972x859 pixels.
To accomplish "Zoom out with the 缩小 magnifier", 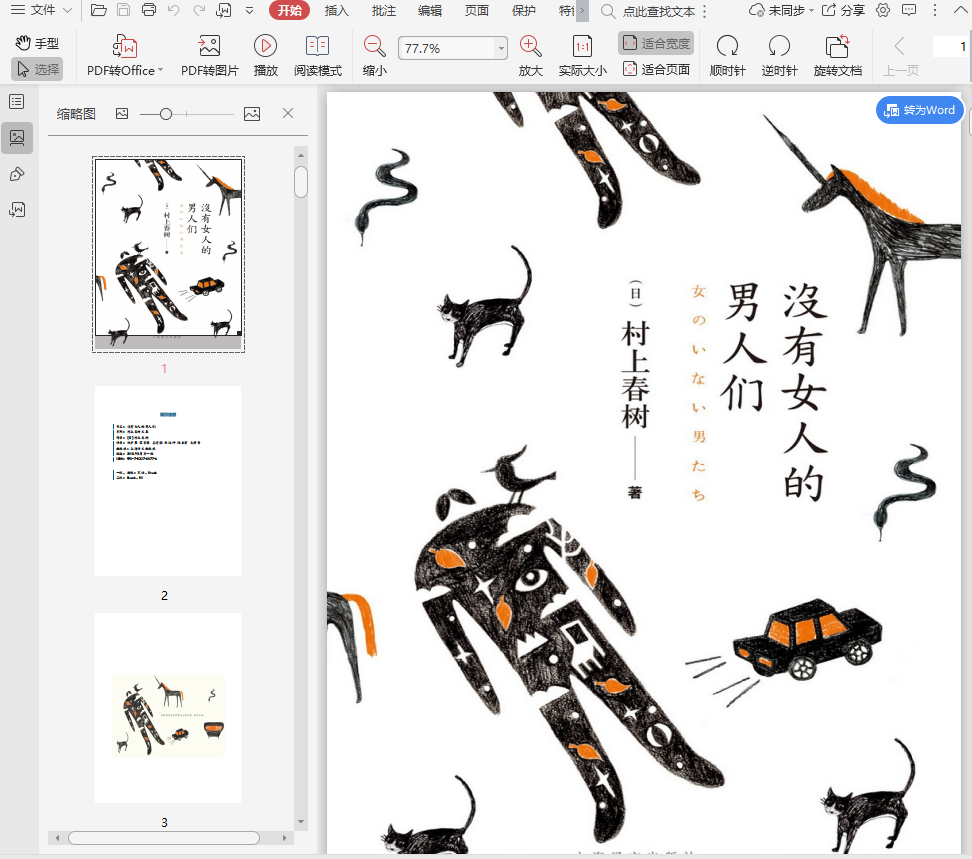I will (374, 47).
